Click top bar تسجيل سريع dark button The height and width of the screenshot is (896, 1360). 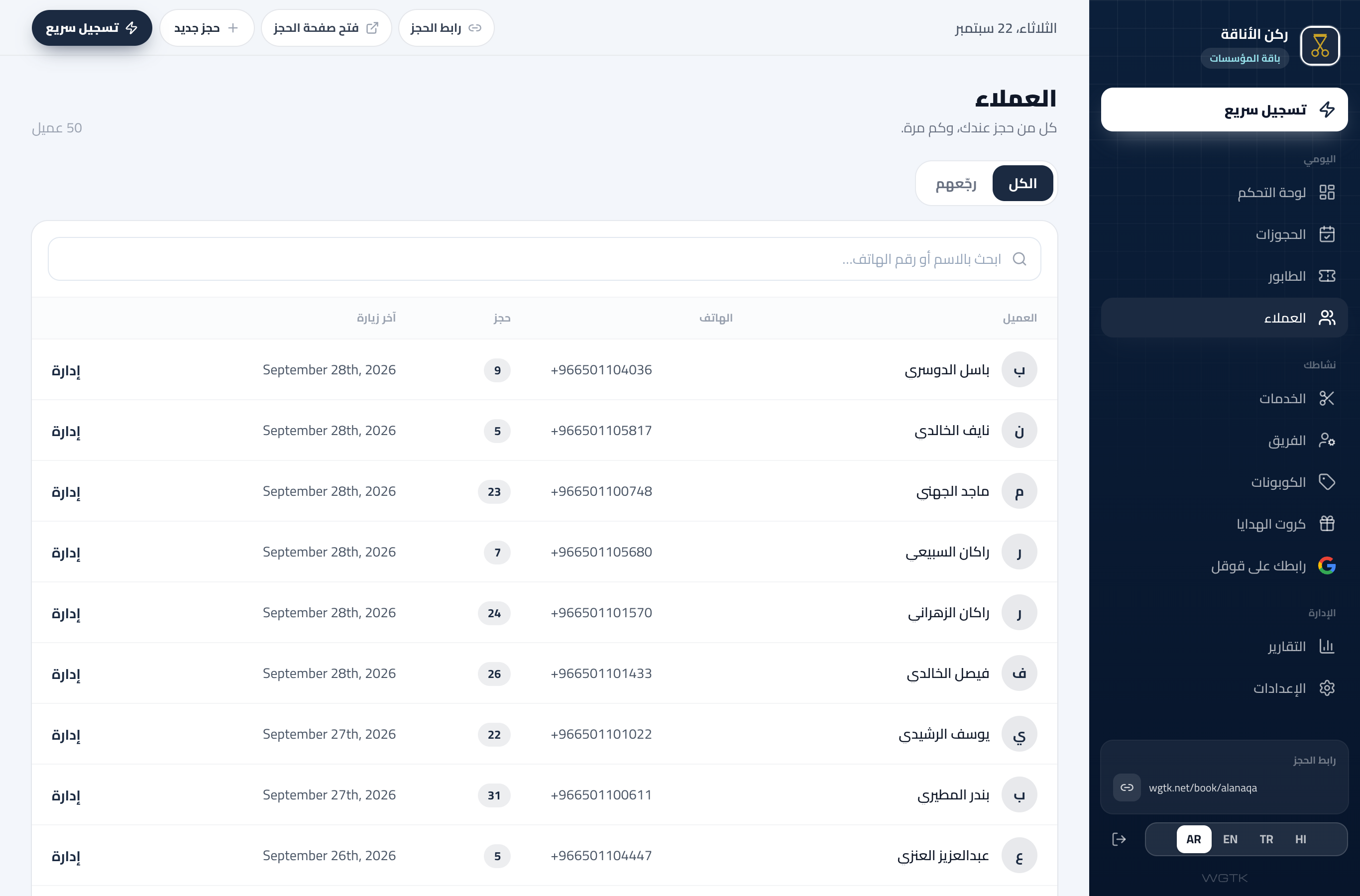[x=92, y=28]
